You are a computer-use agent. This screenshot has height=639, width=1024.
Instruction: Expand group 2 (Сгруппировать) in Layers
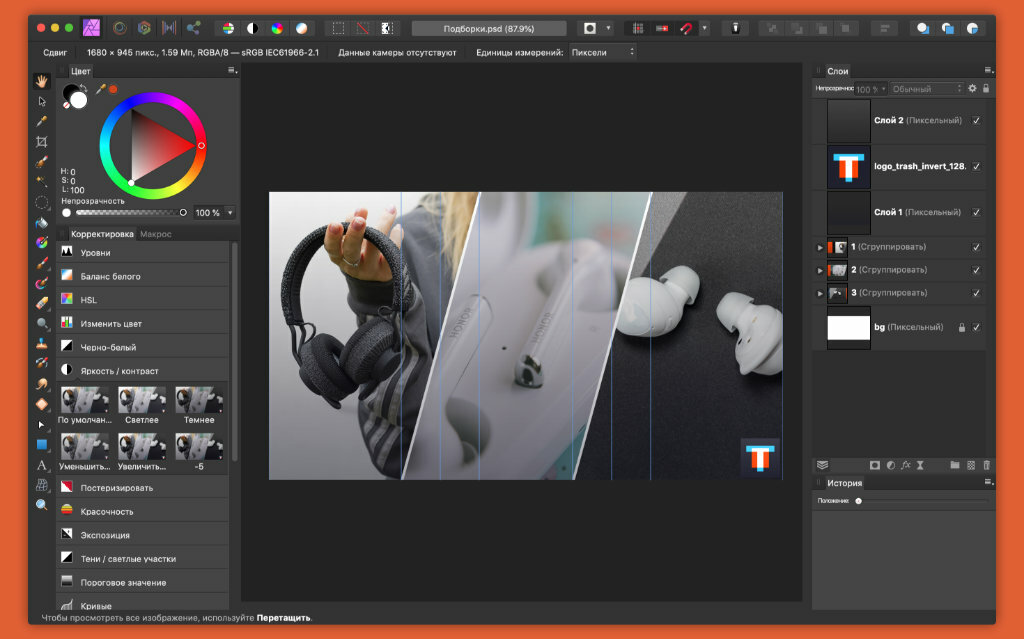point(820,270)
